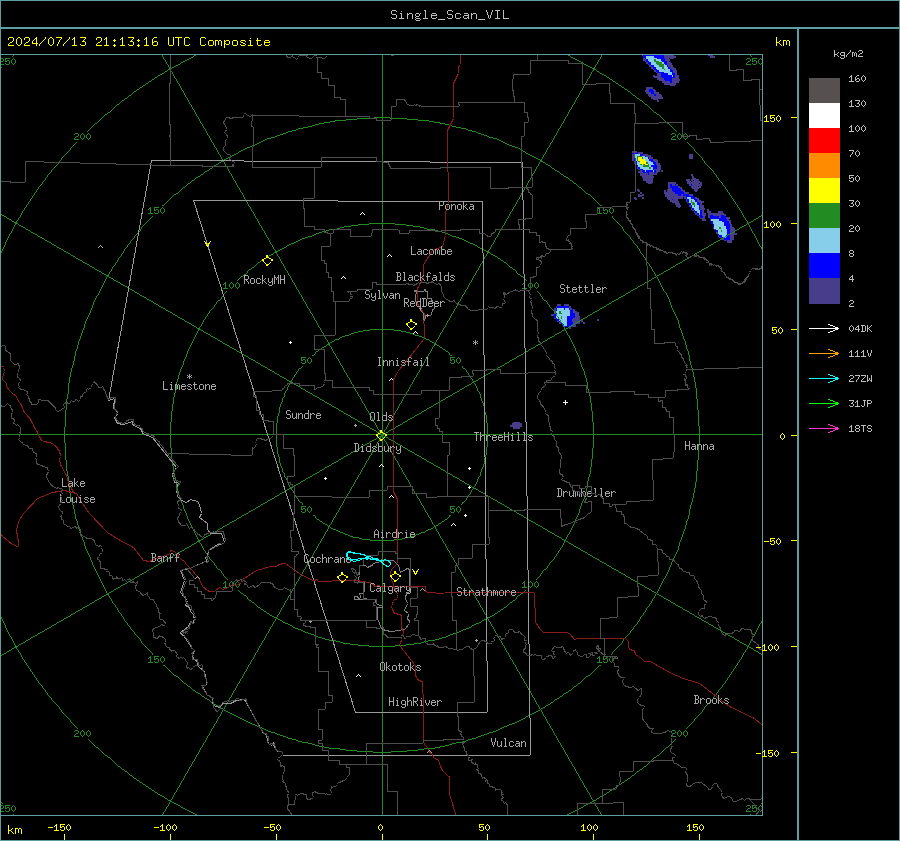Click the Lake Louise label
Image resolution: width=900 pixels, height=841 pixels.
pos(77,491)
